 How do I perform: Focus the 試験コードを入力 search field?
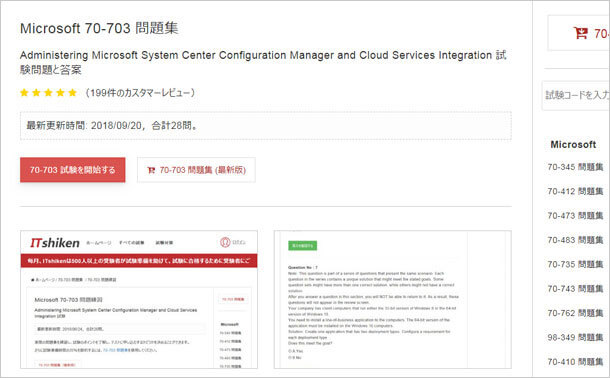click(576, 95)
